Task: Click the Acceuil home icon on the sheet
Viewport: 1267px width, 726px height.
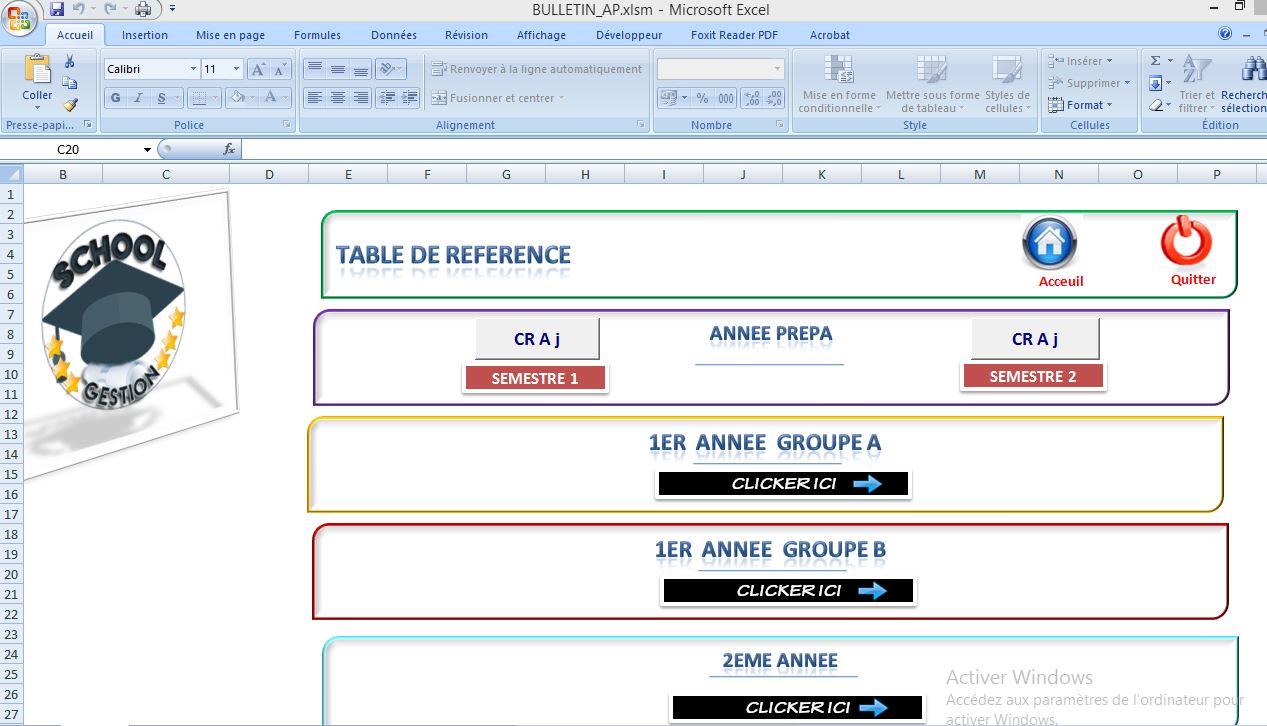Action: click(1049, 241)
